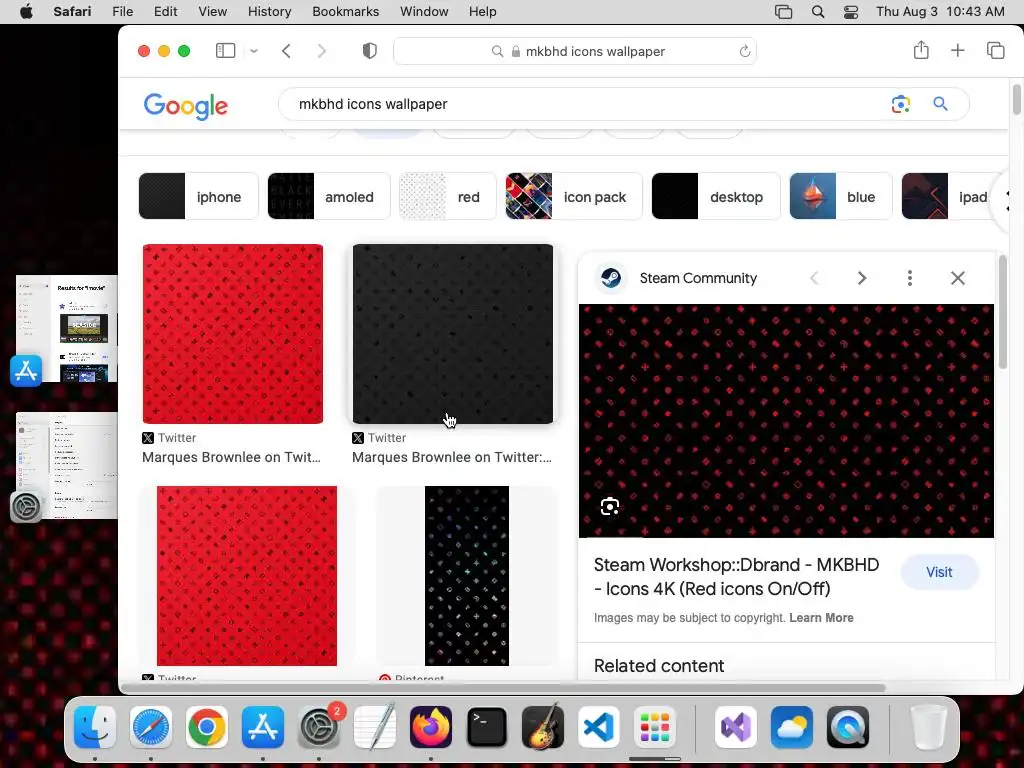Click the Lens icon on preview image

610,506
